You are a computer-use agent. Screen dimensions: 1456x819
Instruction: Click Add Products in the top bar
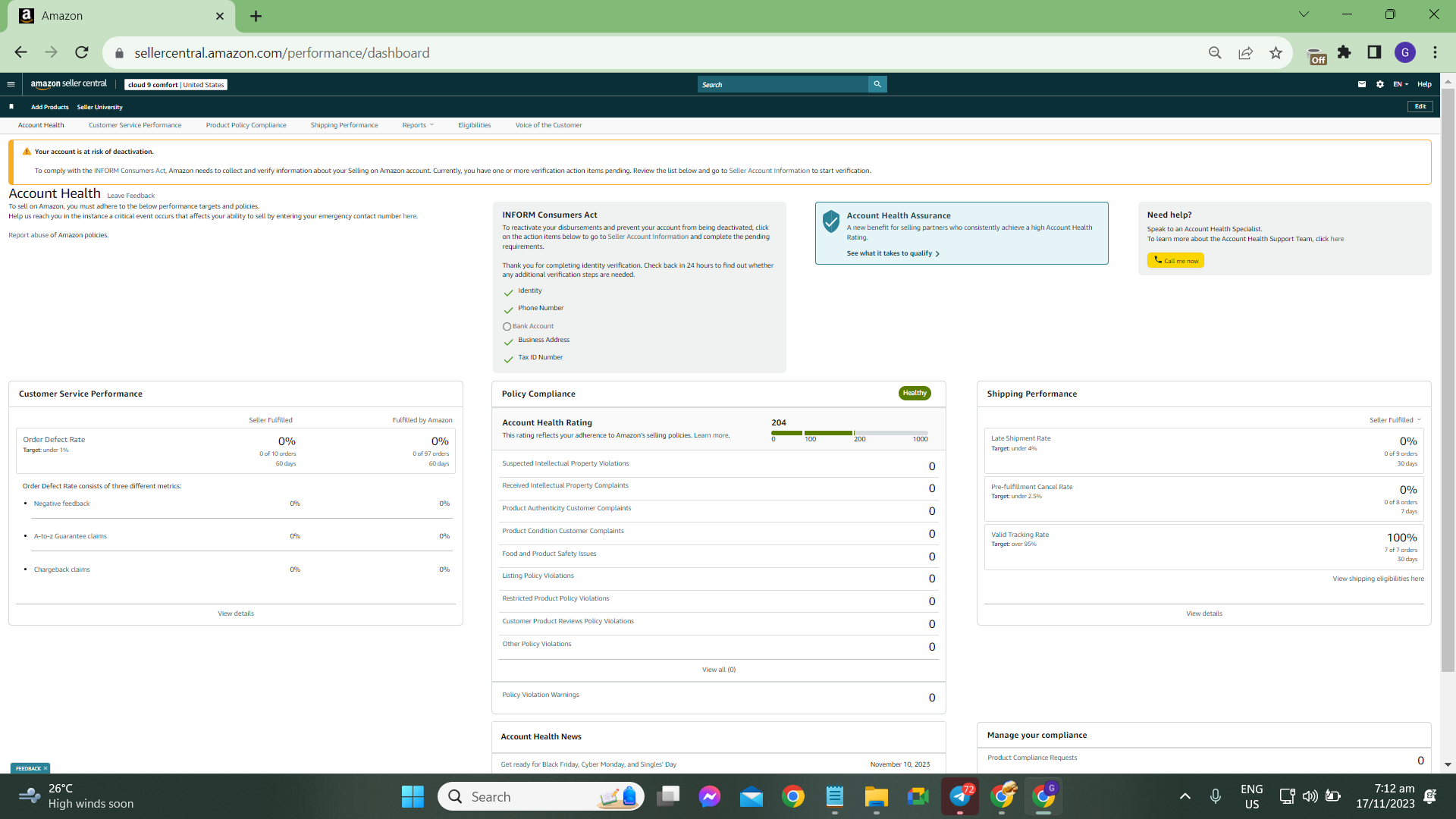(50, 107)
